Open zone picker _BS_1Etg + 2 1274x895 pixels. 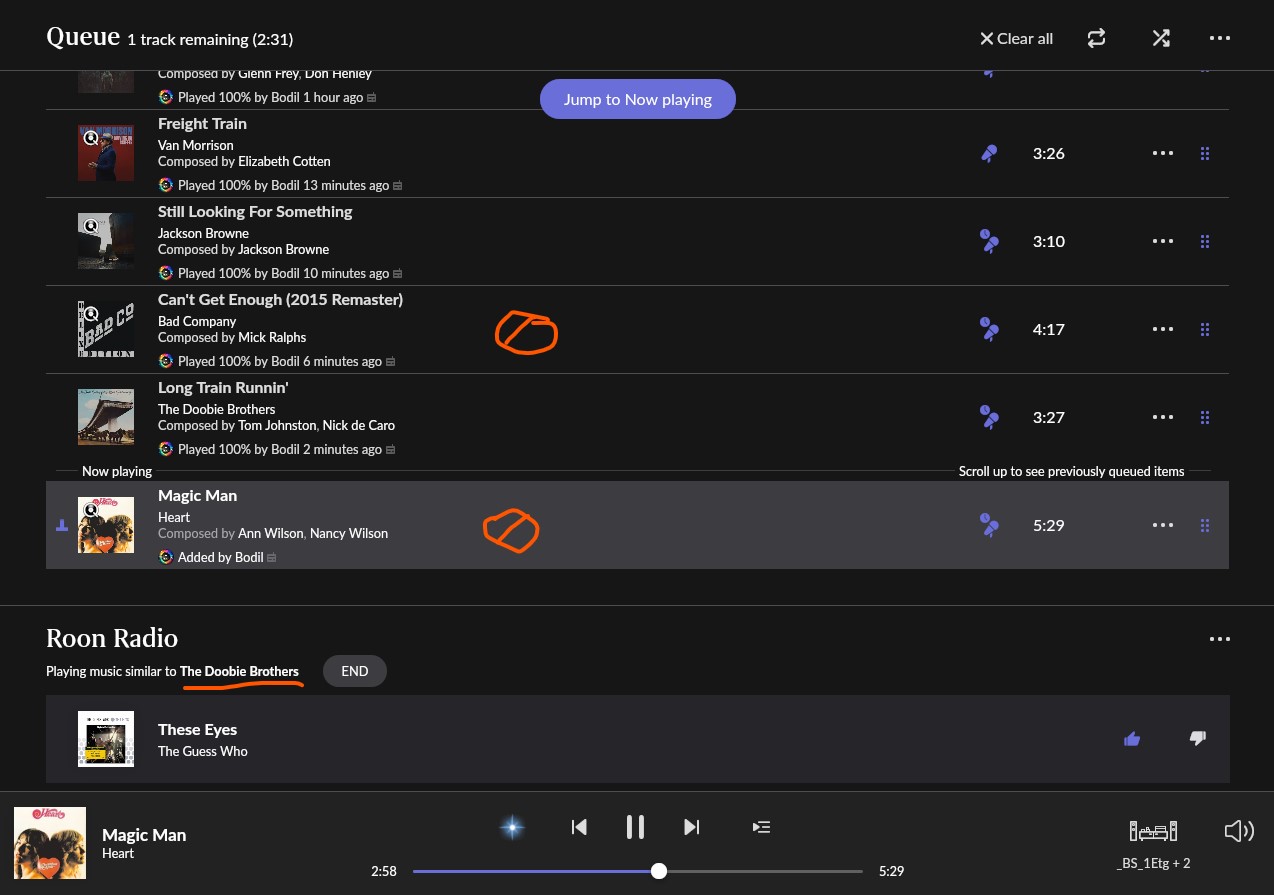[x=1153, y=843]
